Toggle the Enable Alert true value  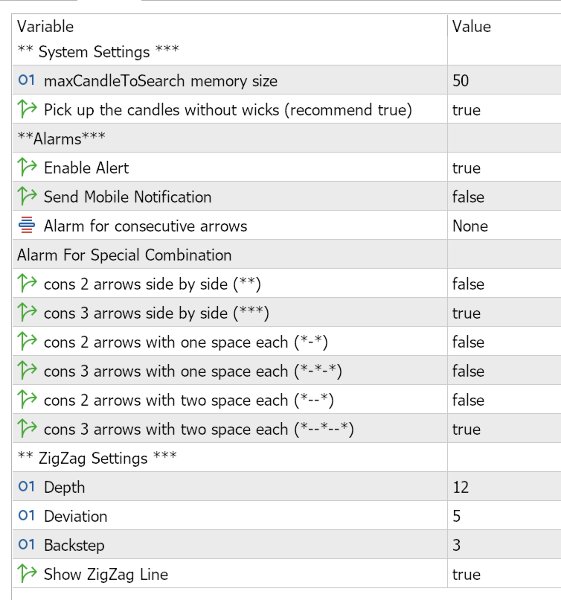504,167
